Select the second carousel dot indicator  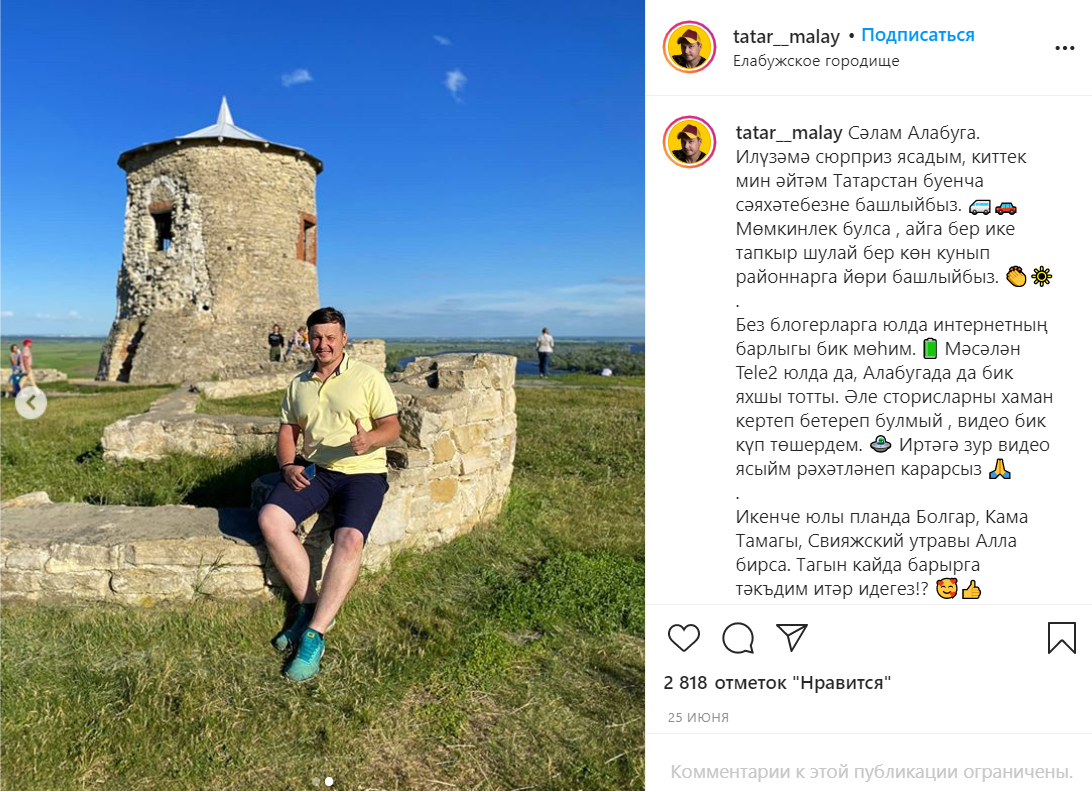(329, 782)
